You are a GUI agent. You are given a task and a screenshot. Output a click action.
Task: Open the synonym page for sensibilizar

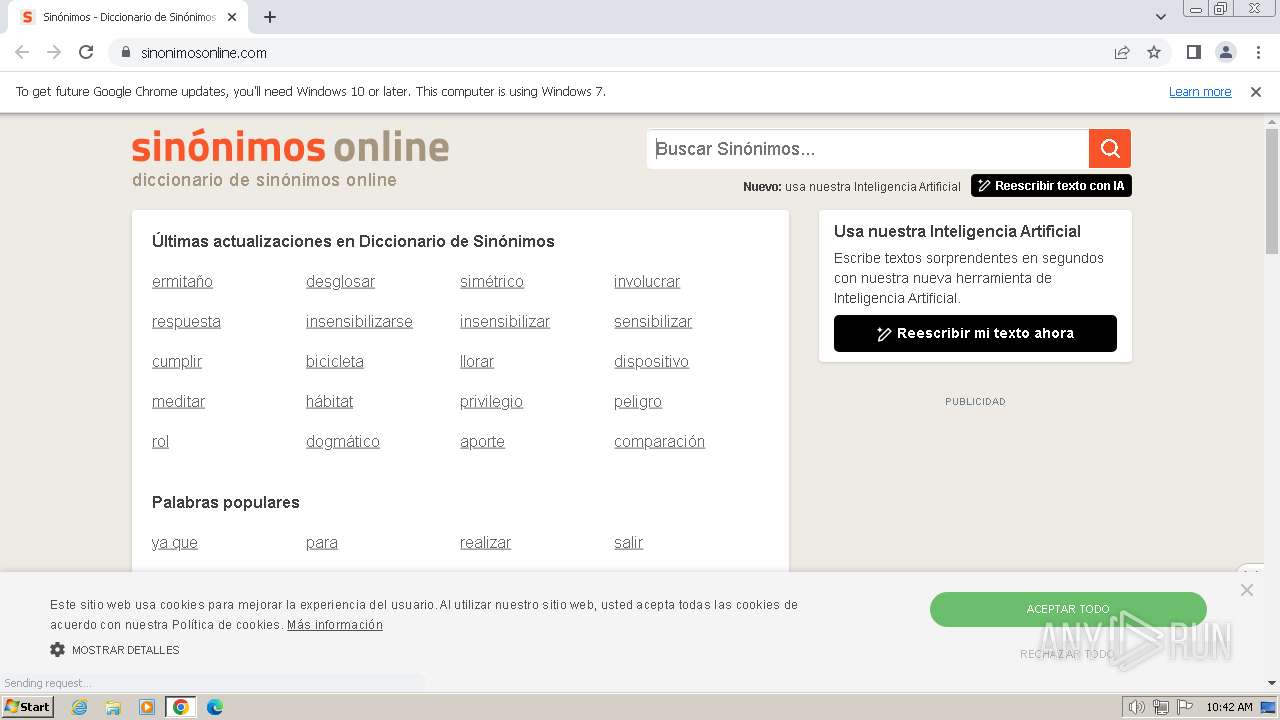pos(653,322)
